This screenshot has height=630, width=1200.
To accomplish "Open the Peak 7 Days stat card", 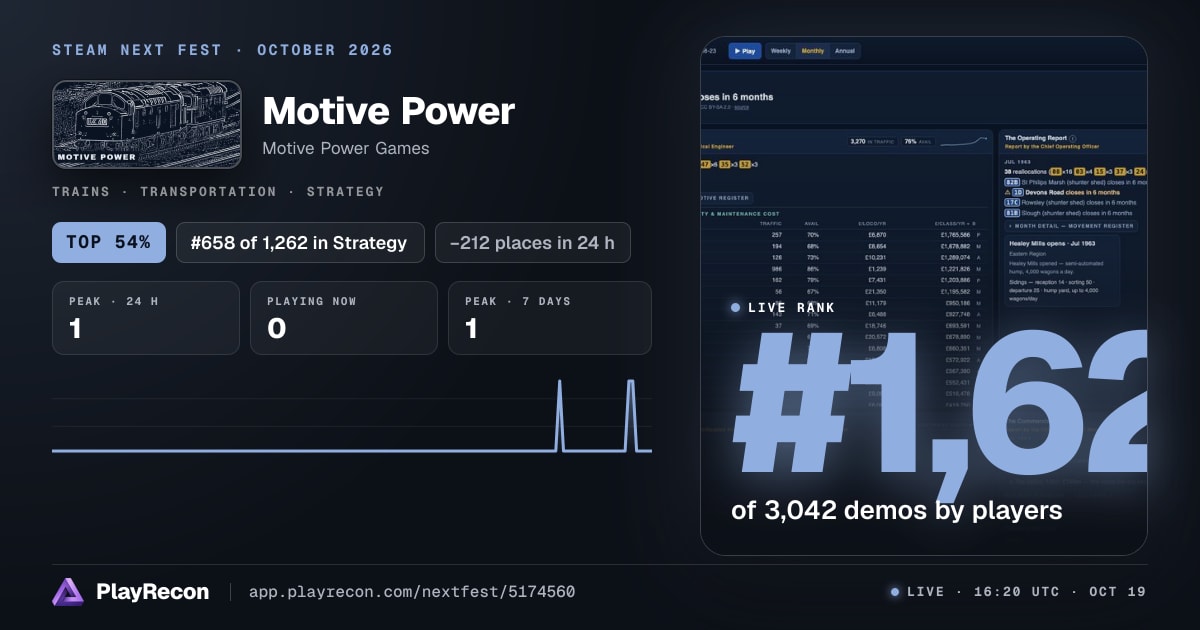I will 550,318.
